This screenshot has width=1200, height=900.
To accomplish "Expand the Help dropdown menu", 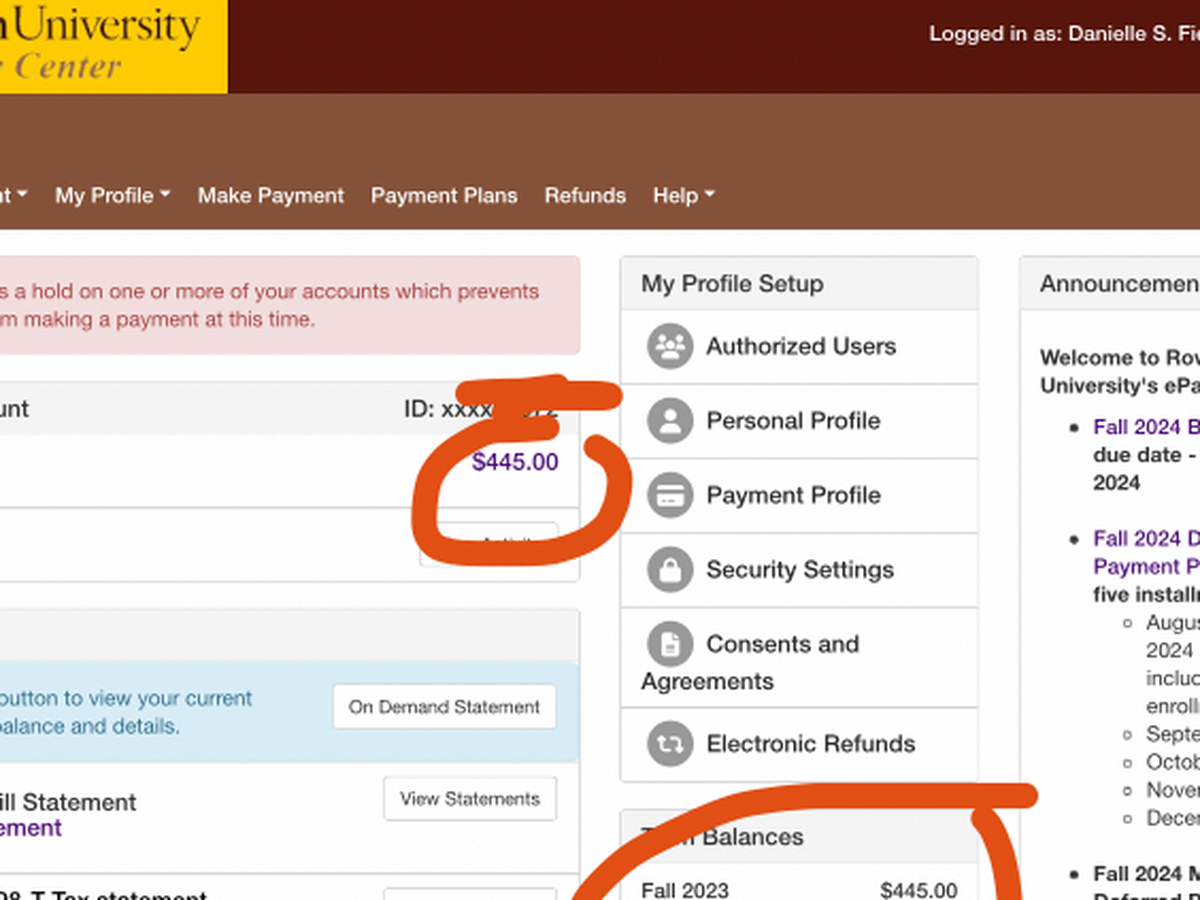I will 683,196.
